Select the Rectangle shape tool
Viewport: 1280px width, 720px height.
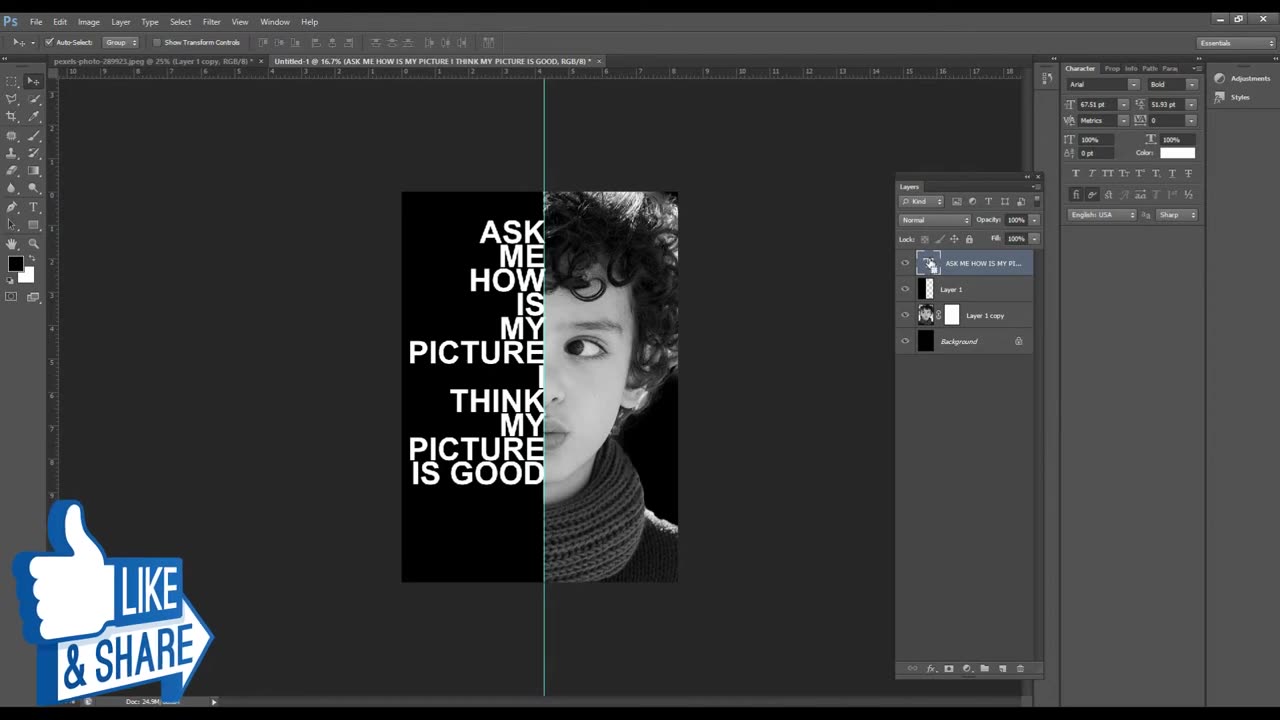click(x=33, y=225)
